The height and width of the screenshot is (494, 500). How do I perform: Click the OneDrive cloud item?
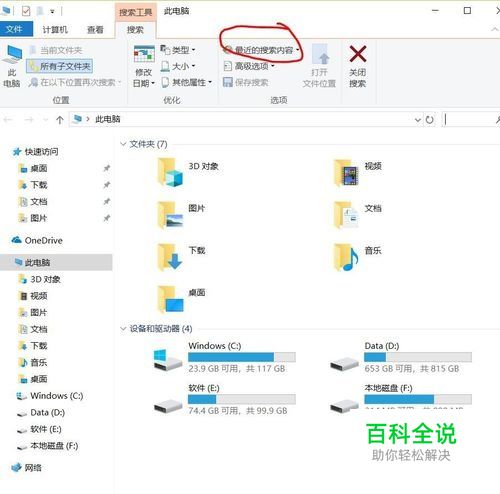pyautogui.click(x=37, y=240)
